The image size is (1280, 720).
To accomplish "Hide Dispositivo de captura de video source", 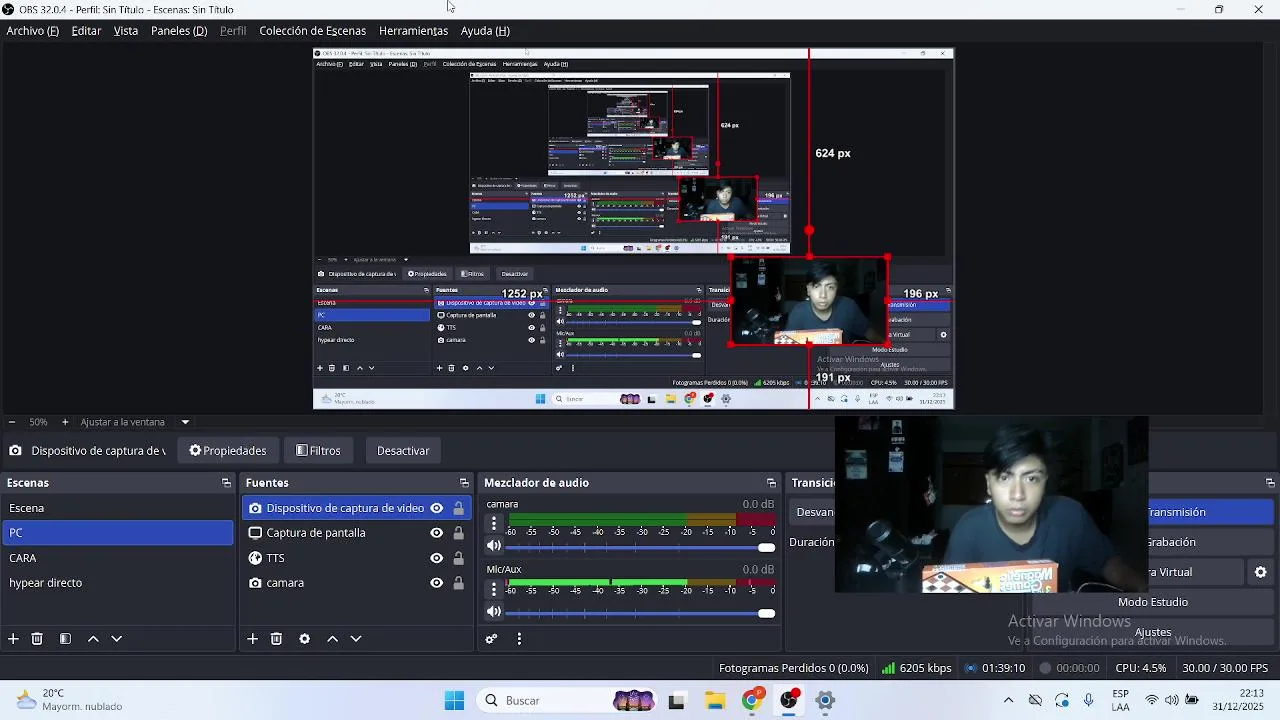I will [436, 508].
